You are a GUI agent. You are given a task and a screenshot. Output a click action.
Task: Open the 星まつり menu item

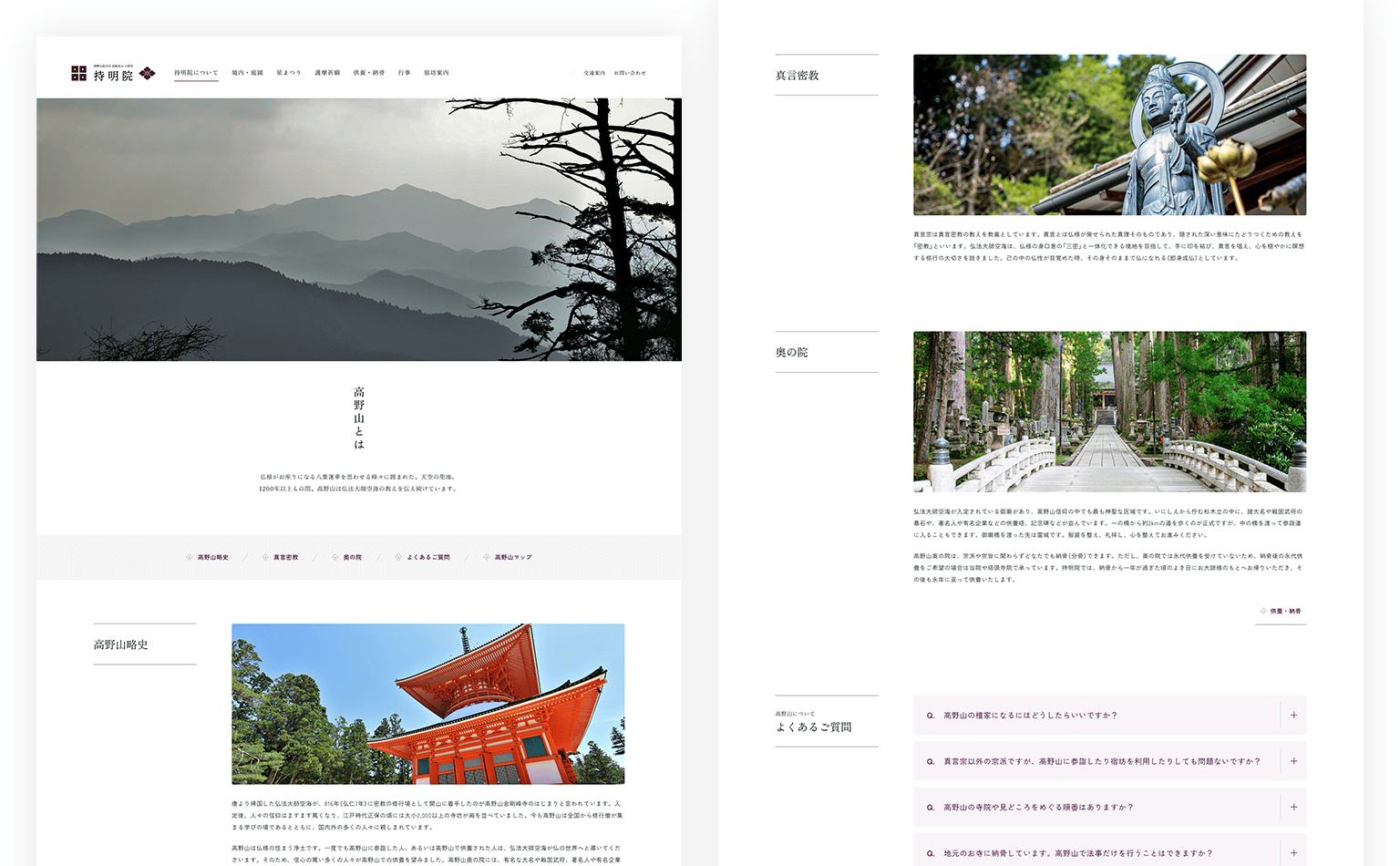(289, 73)
